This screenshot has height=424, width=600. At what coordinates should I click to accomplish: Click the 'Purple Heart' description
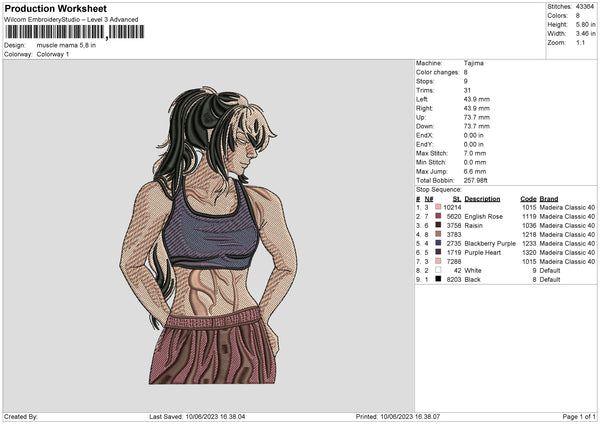coord(483,253)
